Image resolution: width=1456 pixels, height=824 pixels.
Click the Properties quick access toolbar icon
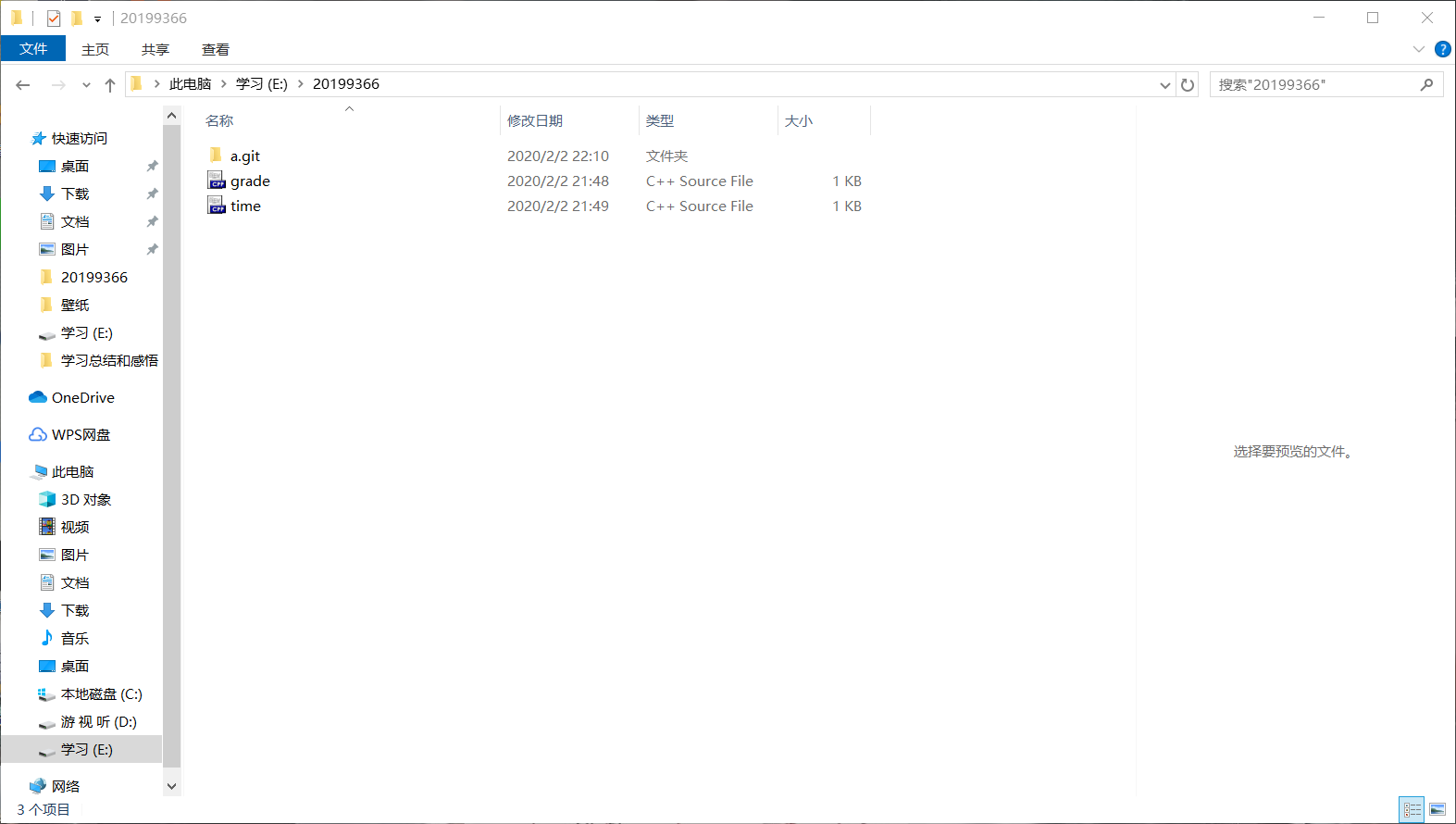[54, 18]
